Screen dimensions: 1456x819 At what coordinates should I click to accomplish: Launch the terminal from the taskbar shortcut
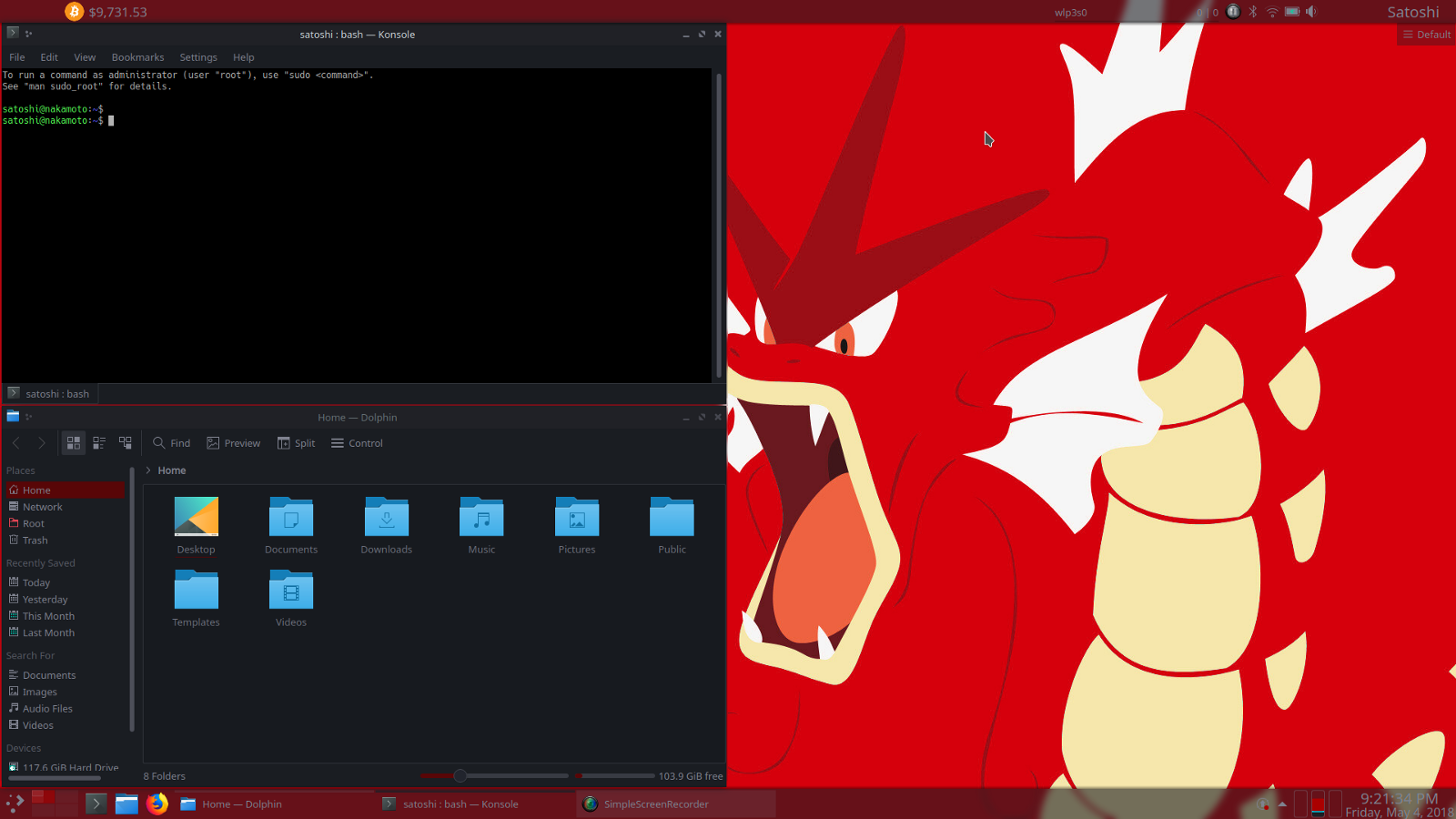tap(96, 804)
